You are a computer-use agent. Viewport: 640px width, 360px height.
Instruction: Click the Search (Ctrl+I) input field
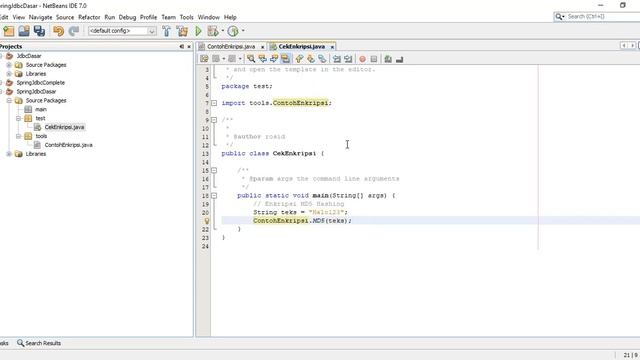(603, 17)
